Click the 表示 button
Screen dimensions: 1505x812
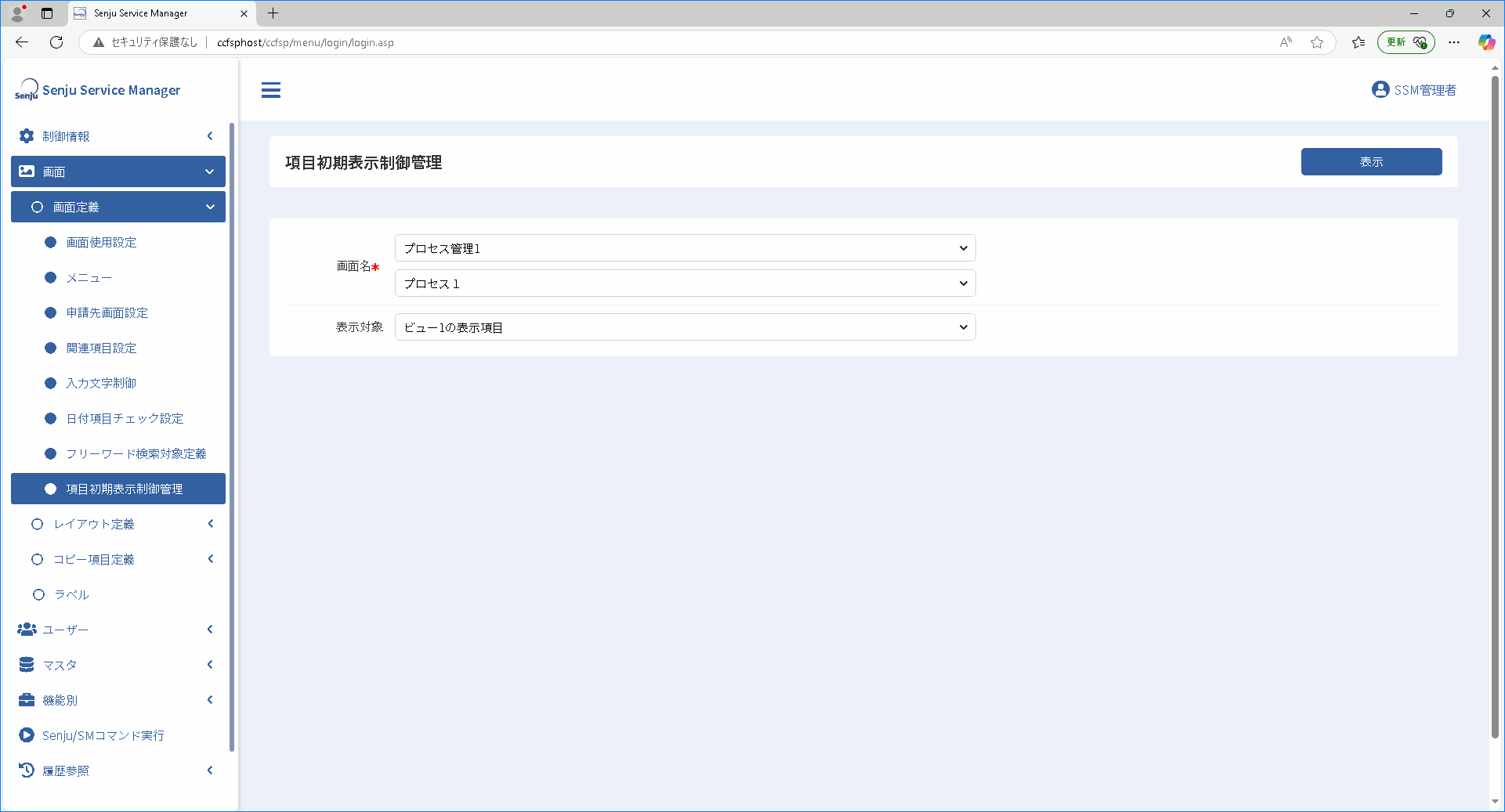(1371, 162)
